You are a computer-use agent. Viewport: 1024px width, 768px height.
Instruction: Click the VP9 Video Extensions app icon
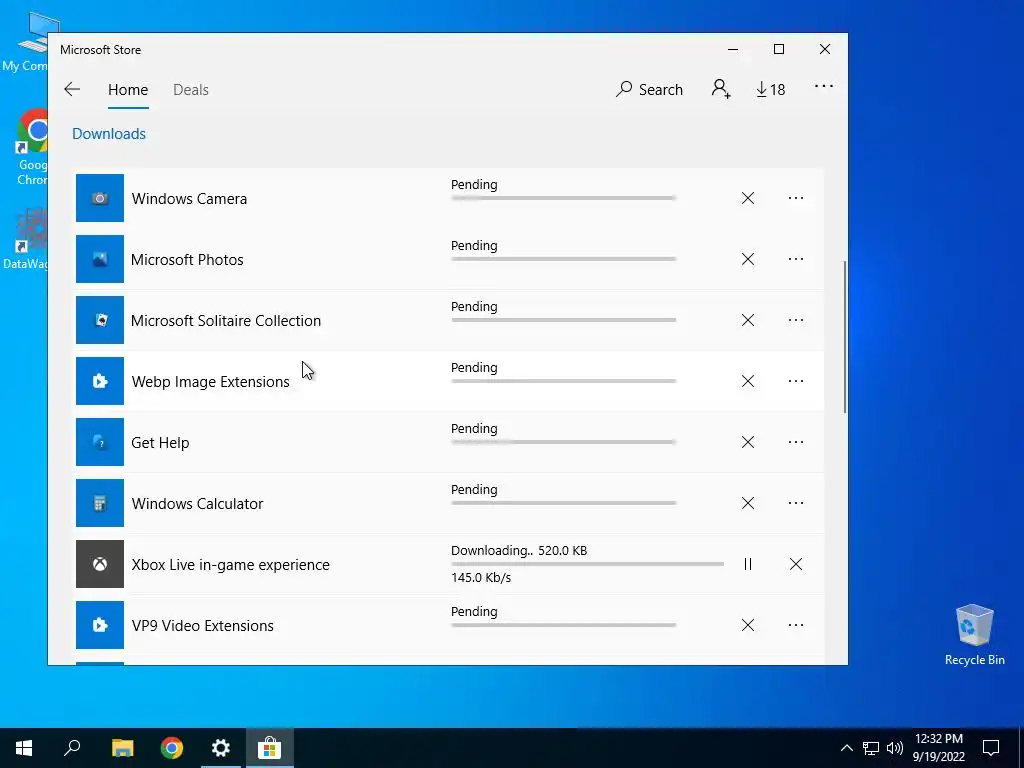point(100,625)
